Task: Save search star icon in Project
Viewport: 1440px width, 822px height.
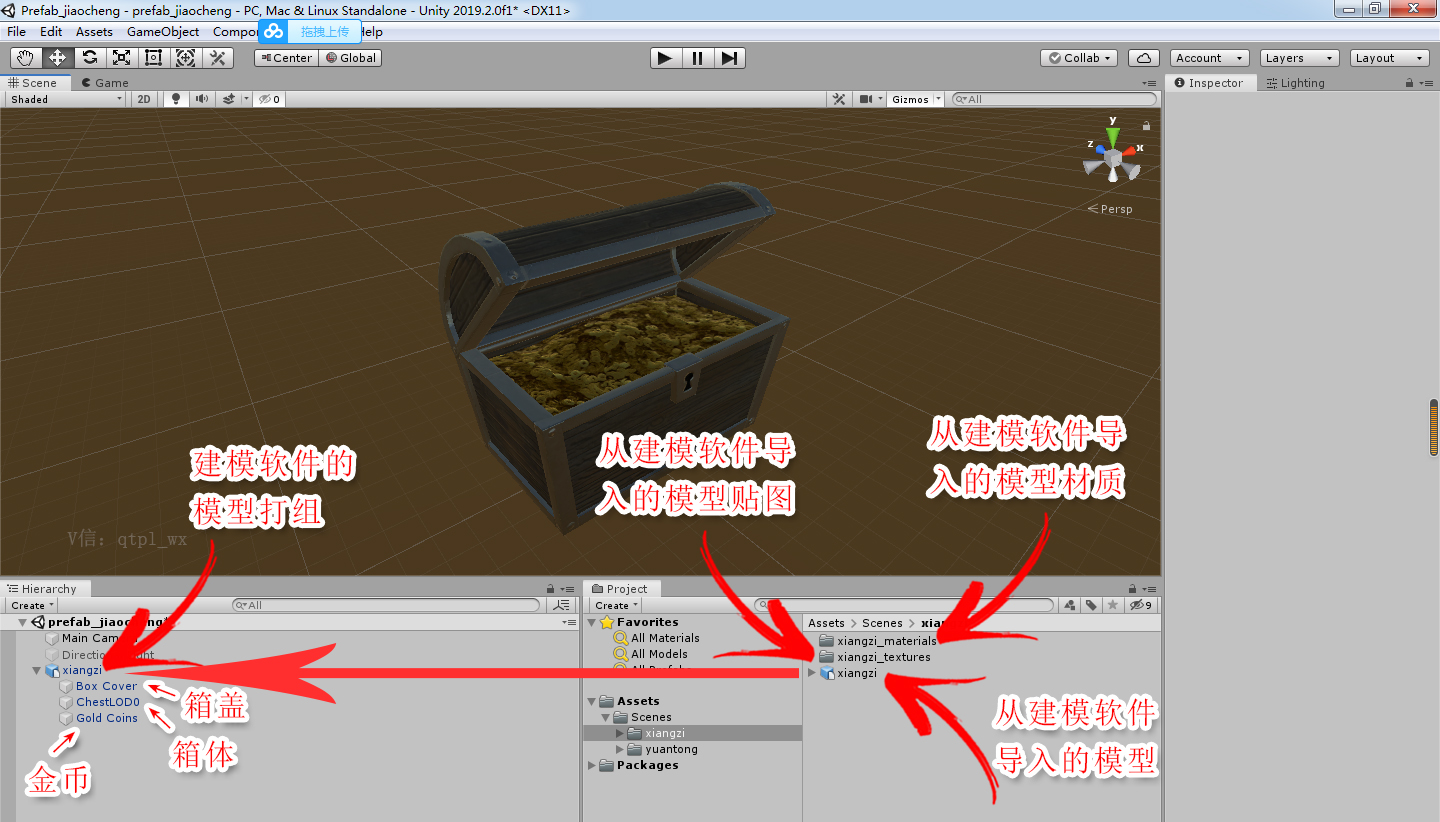Action: click(1112, 605)
